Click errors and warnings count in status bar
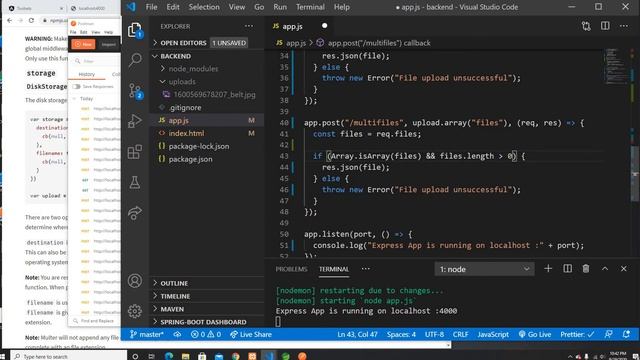This screenshot has width=640, height=360. point(206,334)
